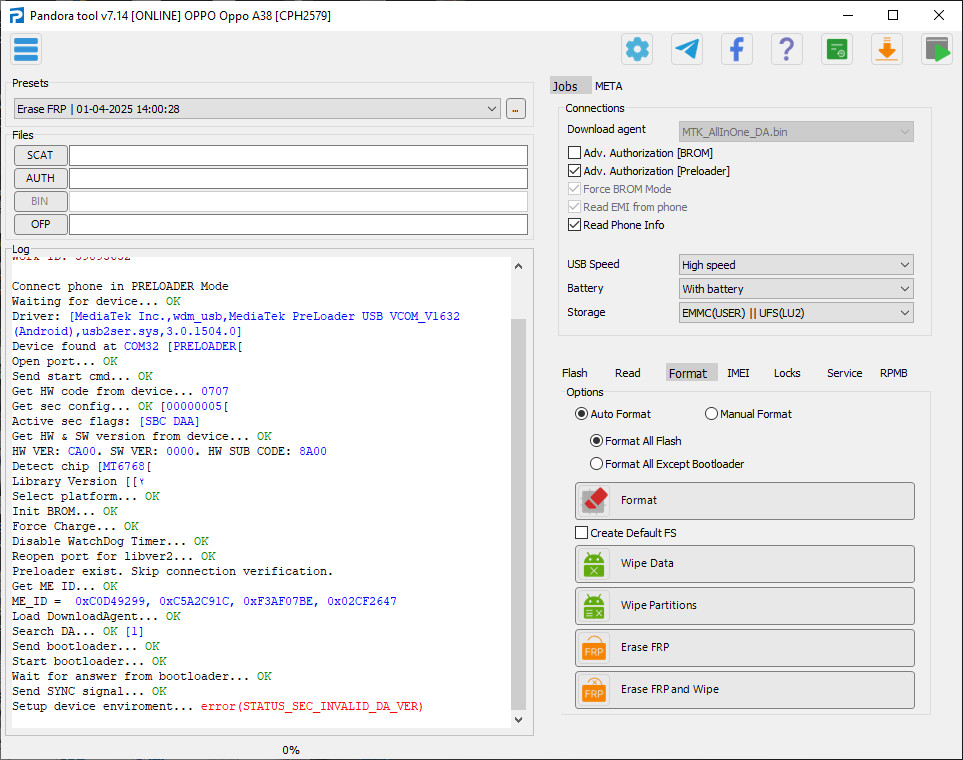
Task: Click the presets ellipsis button
Action: [516, 109]
